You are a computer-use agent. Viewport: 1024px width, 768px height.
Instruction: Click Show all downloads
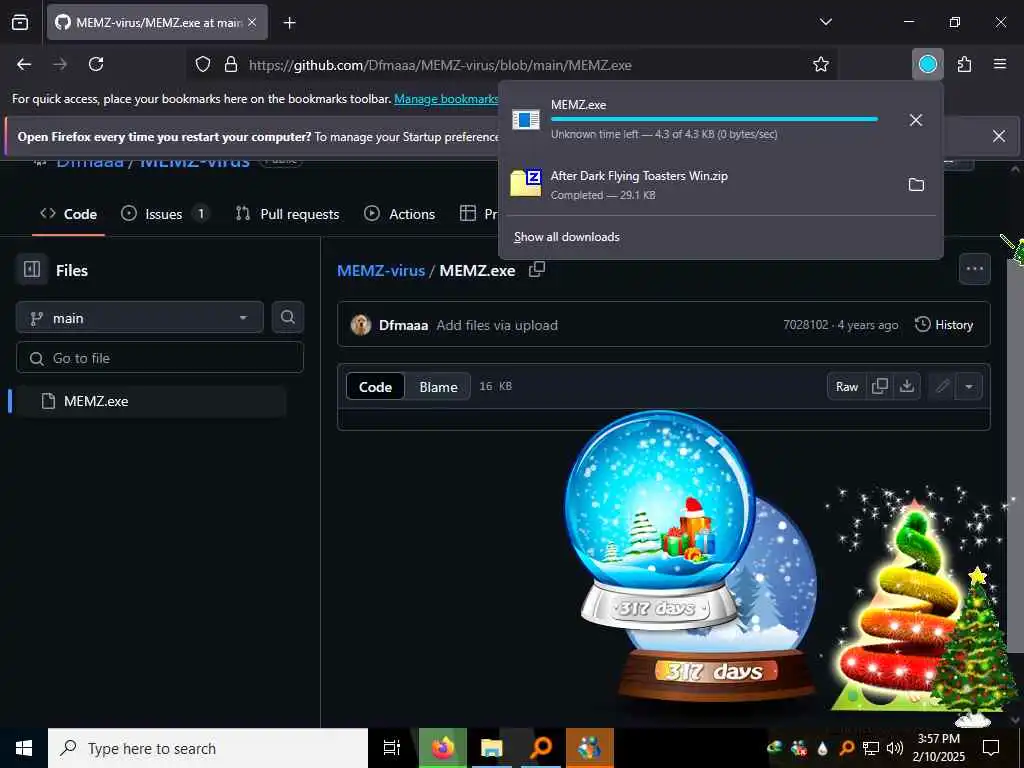(x=567, y=237)
